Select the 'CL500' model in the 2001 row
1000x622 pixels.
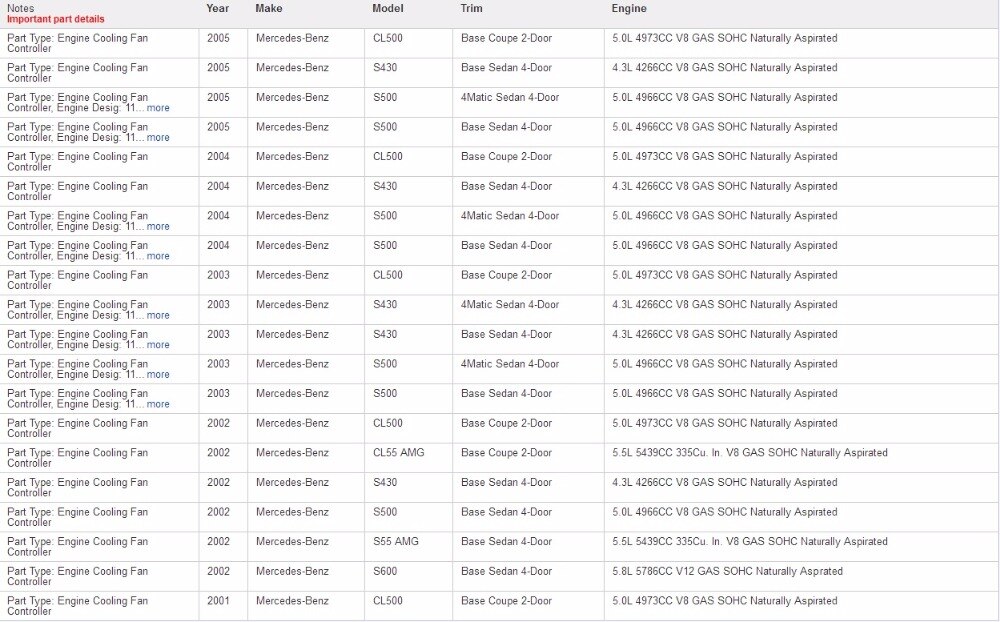(388, 600)
